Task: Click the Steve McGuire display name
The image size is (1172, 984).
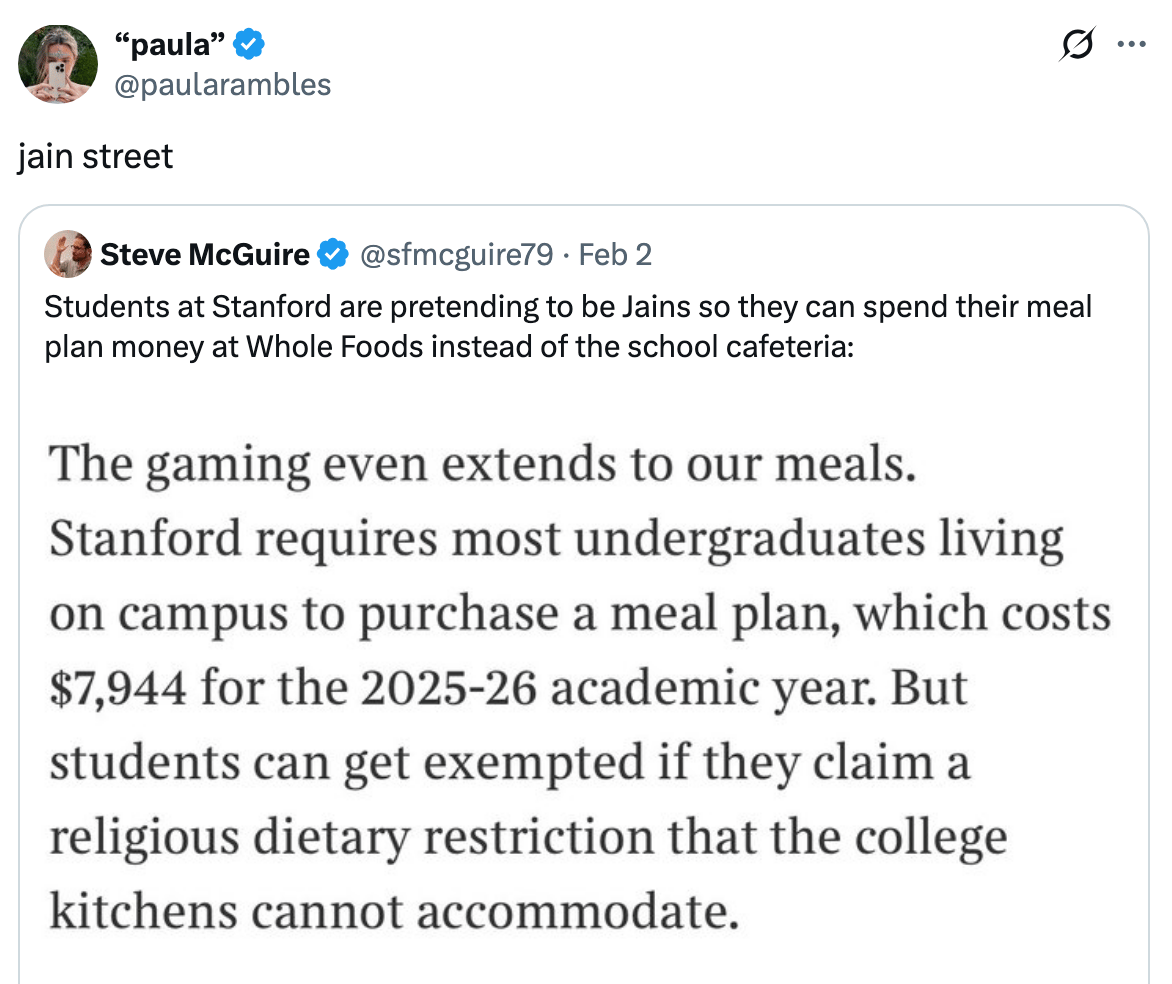Action: coord(205,255)
